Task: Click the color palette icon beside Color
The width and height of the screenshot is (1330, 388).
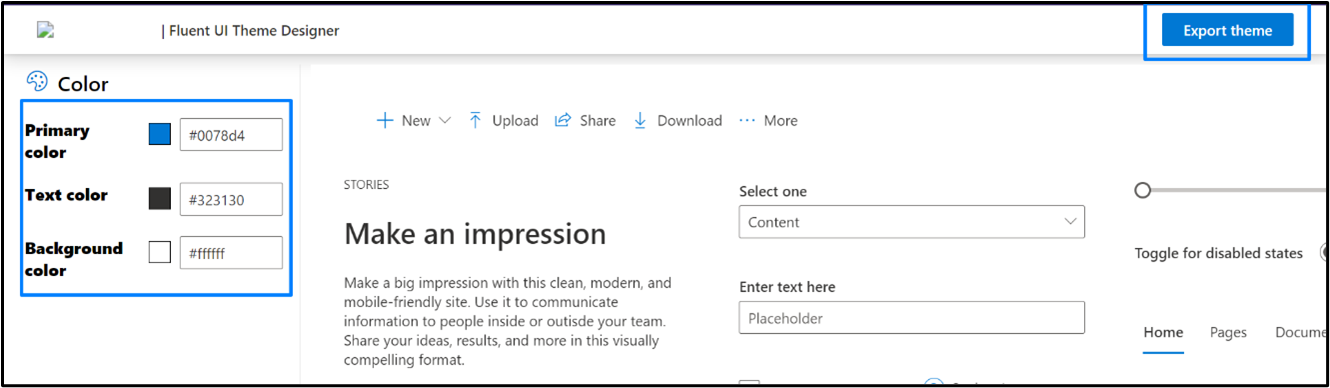Action: [x=37, y=82]
